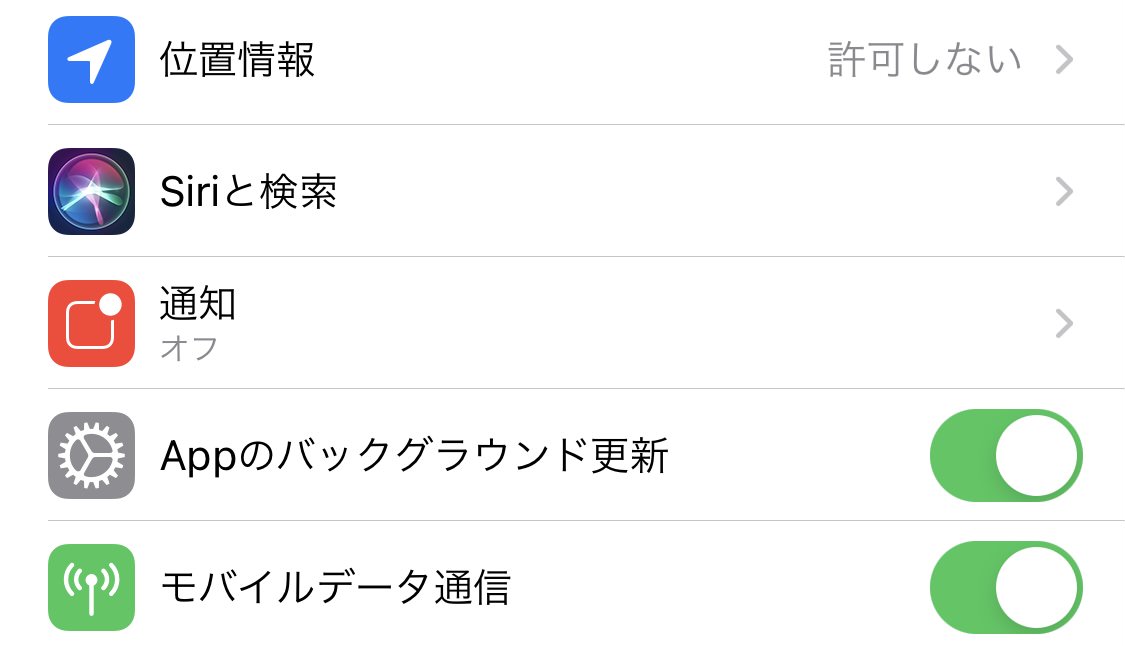This screenshot has height=646, width=1125.
Task: Open the 通知 label
Action: (198, 303)
